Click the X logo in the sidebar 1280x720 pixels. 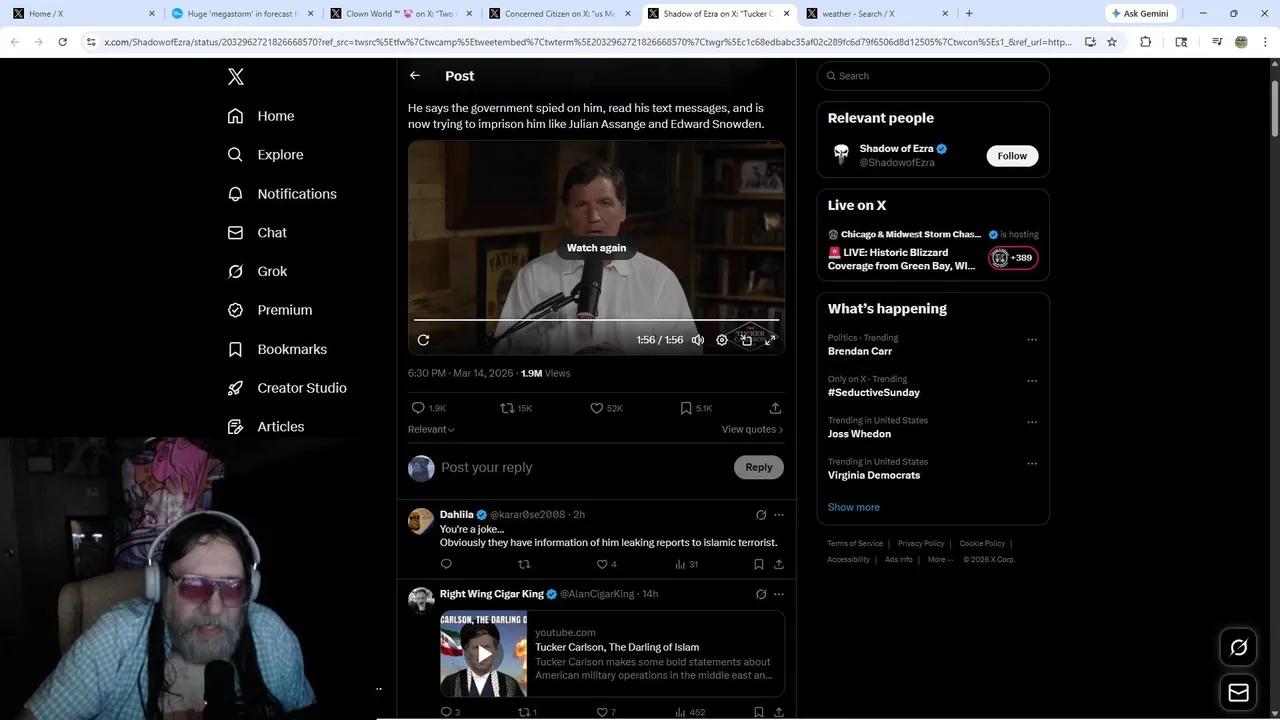(x=236, y=77)
